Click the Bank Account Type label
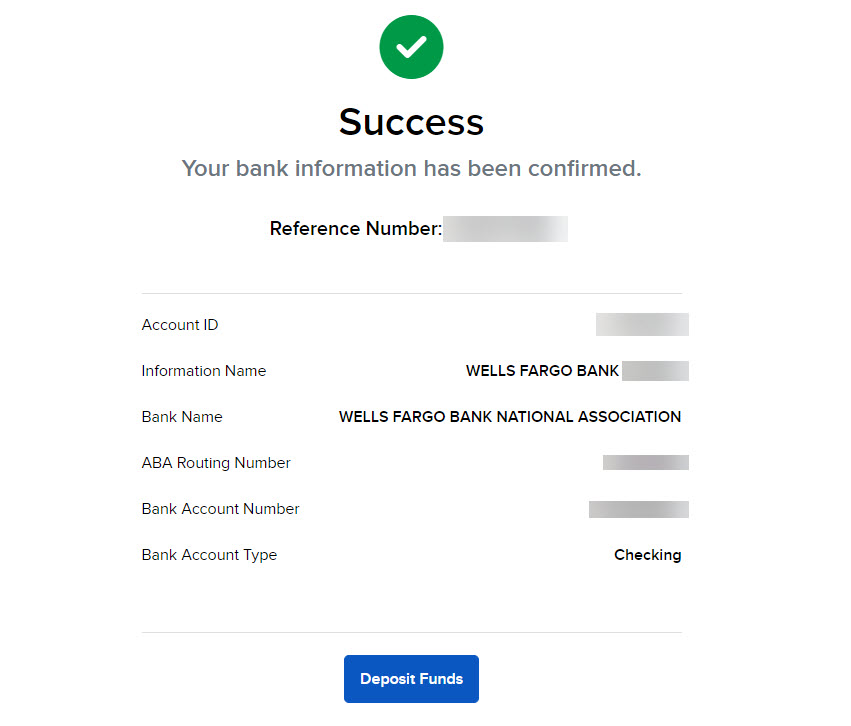The width and height of the screenshot is (851, 726). (x=209, y=554)
